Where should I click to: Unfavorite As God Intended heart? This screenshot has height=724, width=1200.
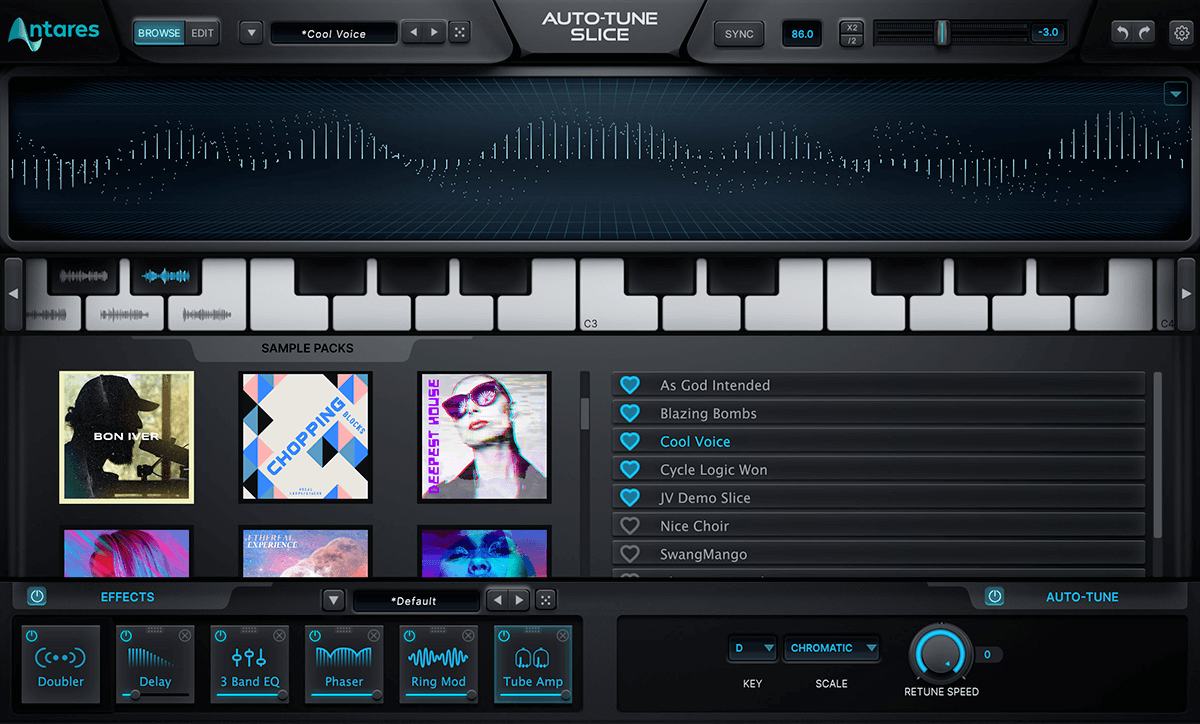click(629, 385)
